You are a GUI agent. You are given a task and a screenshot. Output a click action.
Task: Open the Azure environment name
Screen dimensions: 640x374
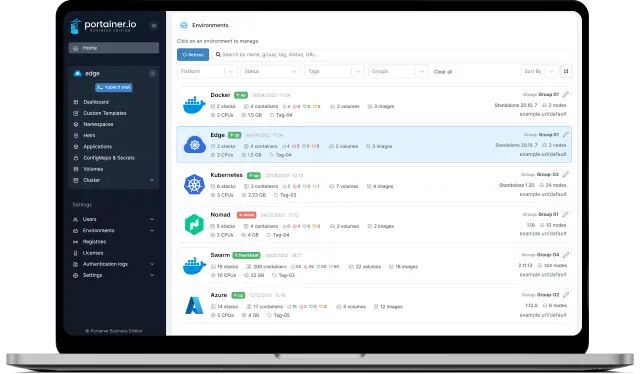[219, 295]
